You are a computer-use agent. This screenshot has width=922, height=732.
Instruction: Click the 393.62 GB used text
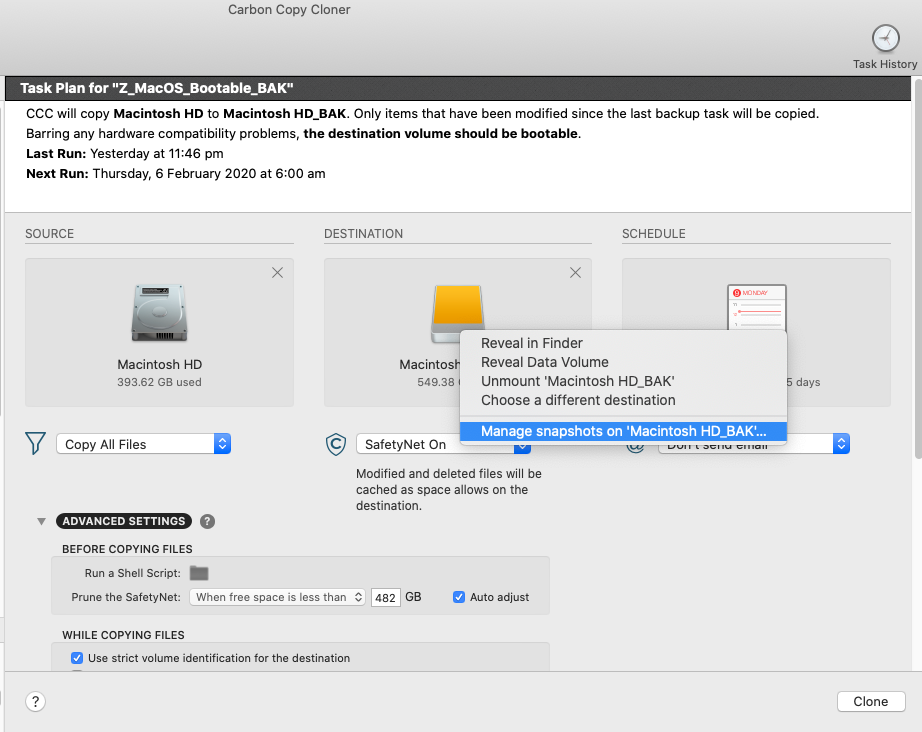pyautogui.click(x=159, y=382)
